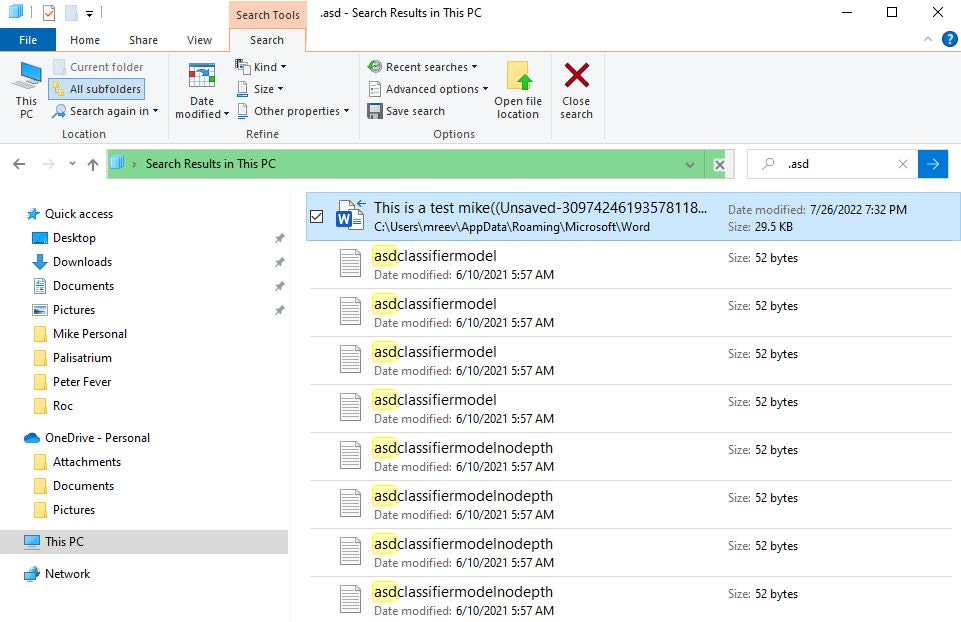Open the Date modified filter
Image resolution: width=961 pixels, height=622 pixels.
202,90
